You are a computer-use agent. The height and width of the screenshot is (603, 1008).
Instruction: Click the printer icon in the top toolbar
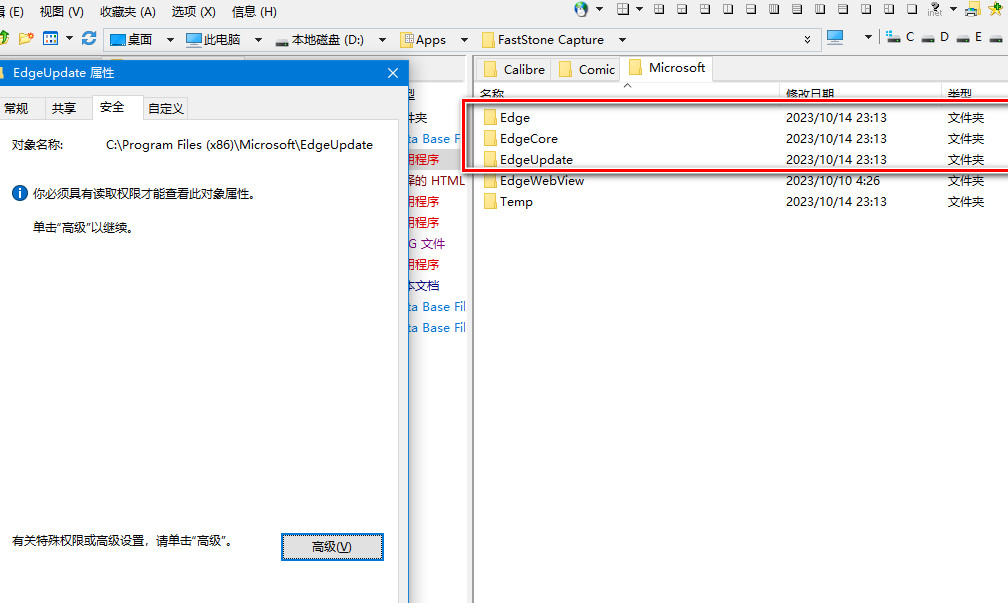971,10
